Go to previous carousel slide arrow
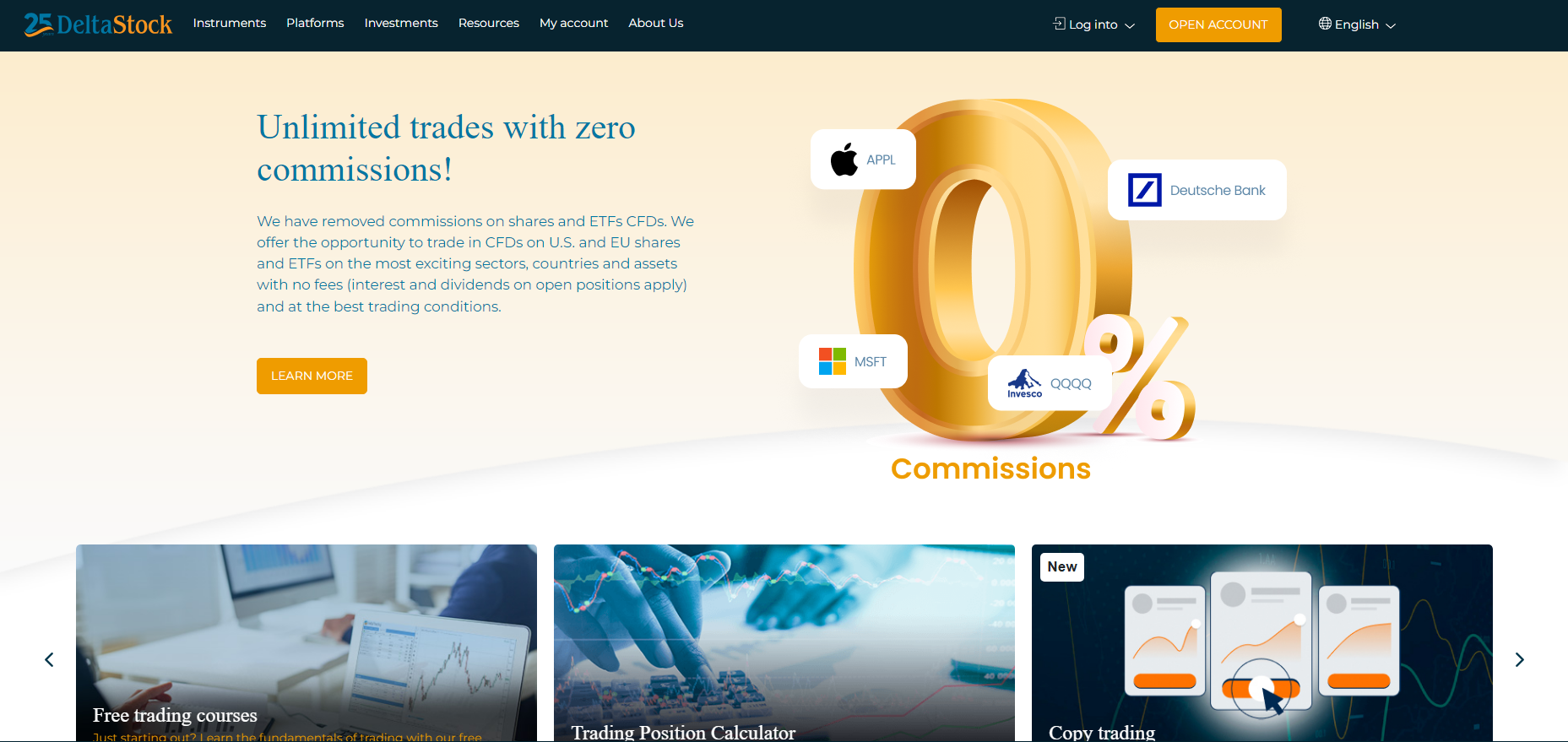The height and width of the screenshot is (742, 1568). click(x=49, y=659)
